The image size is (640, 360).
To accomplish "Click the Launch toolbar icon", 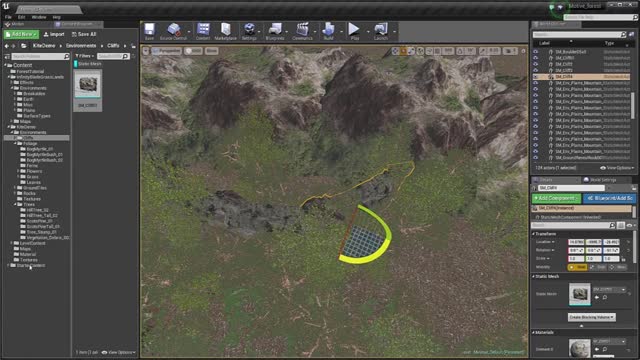I will point(380,31).
